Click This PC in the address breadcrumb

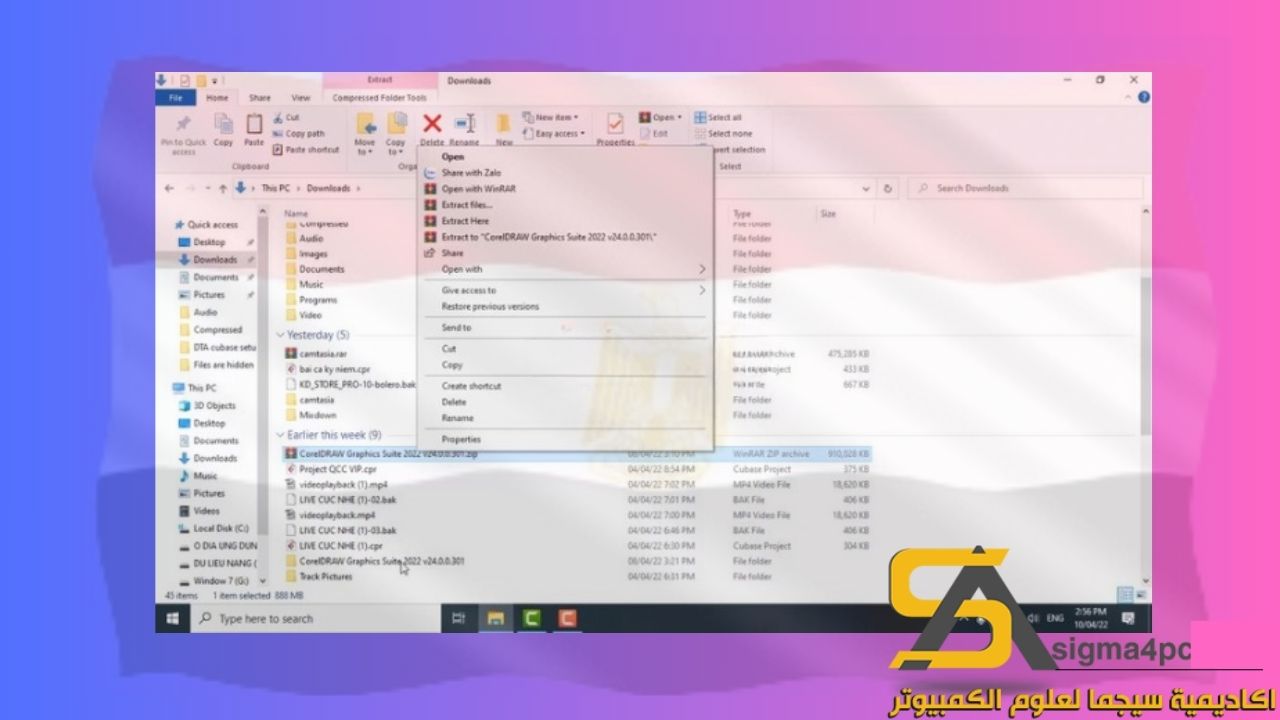(276, 188)
